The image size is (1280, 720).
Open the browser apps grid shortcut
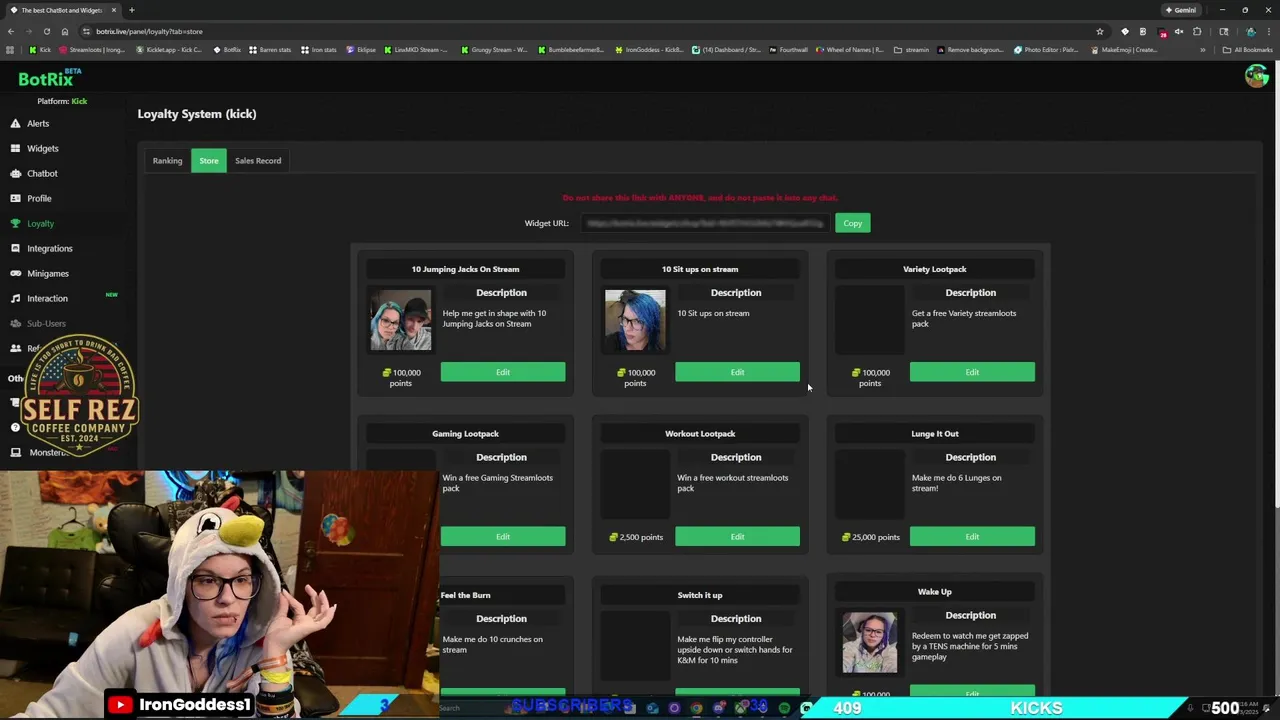pos(10,50)
